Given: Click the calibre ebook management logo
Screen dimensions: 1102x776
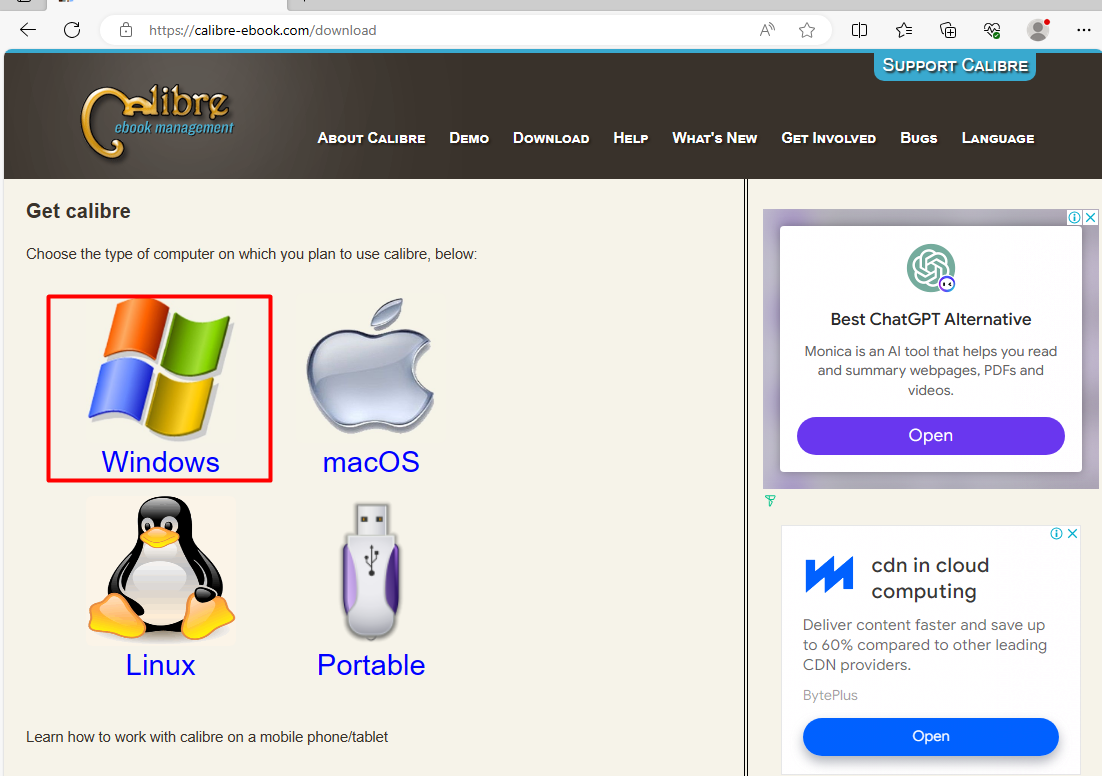Looking at the screenshot, I should (157, 121).
